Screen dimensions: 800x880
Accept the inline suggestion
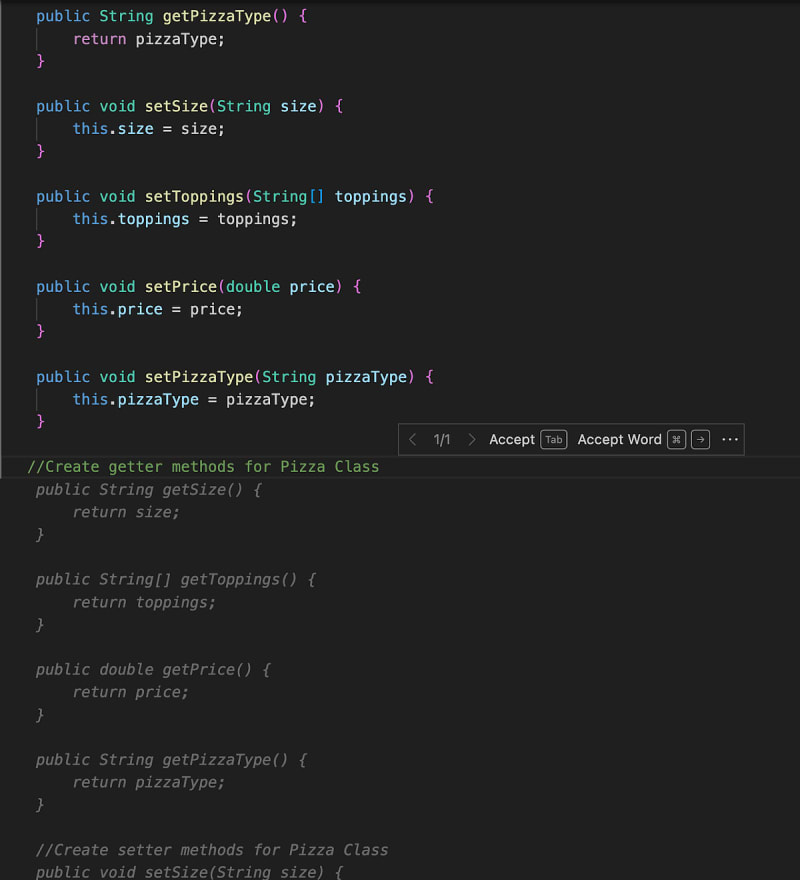512,440
